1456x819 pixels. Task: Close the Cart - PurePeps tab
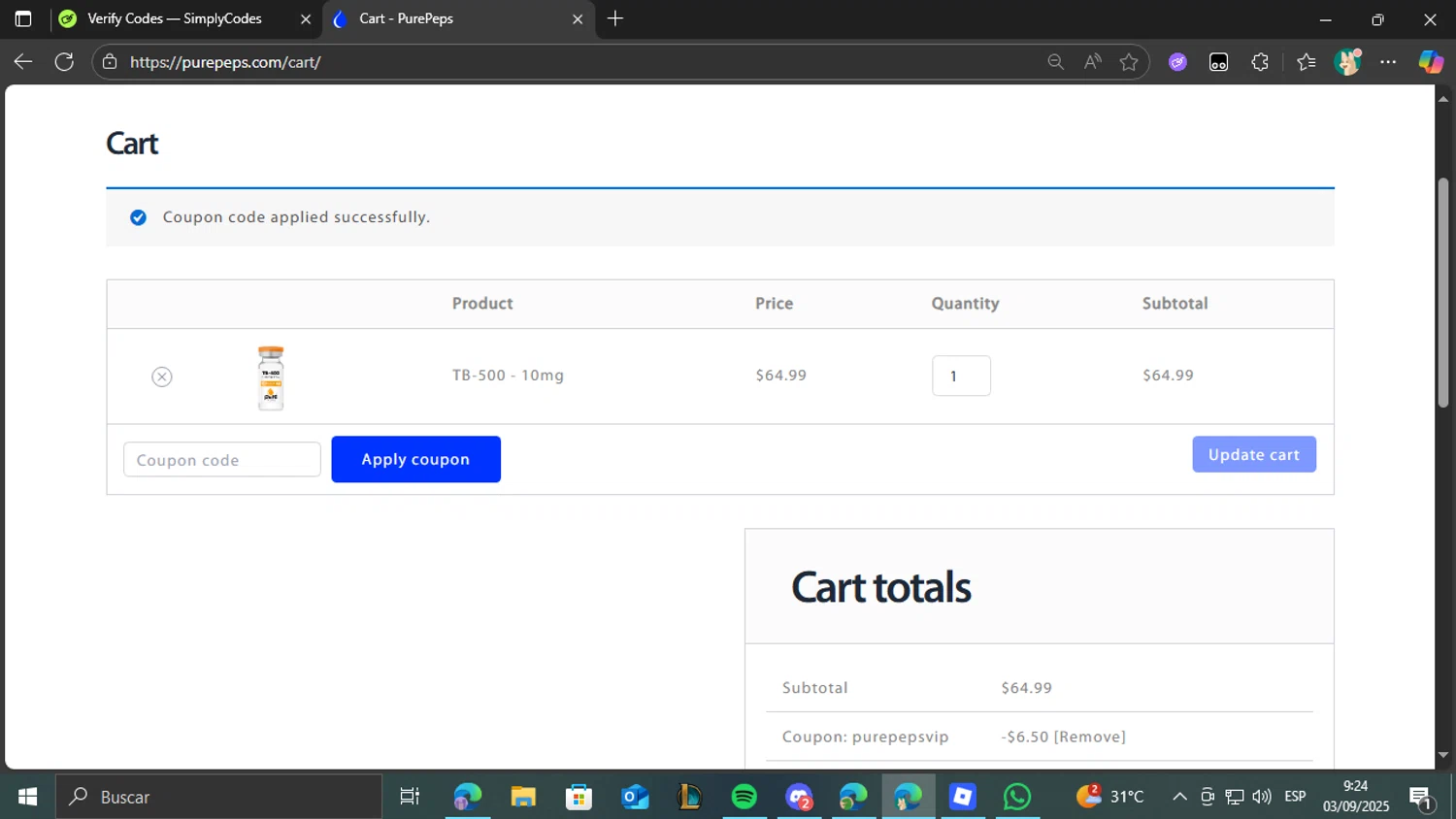(x=578, y=19)
